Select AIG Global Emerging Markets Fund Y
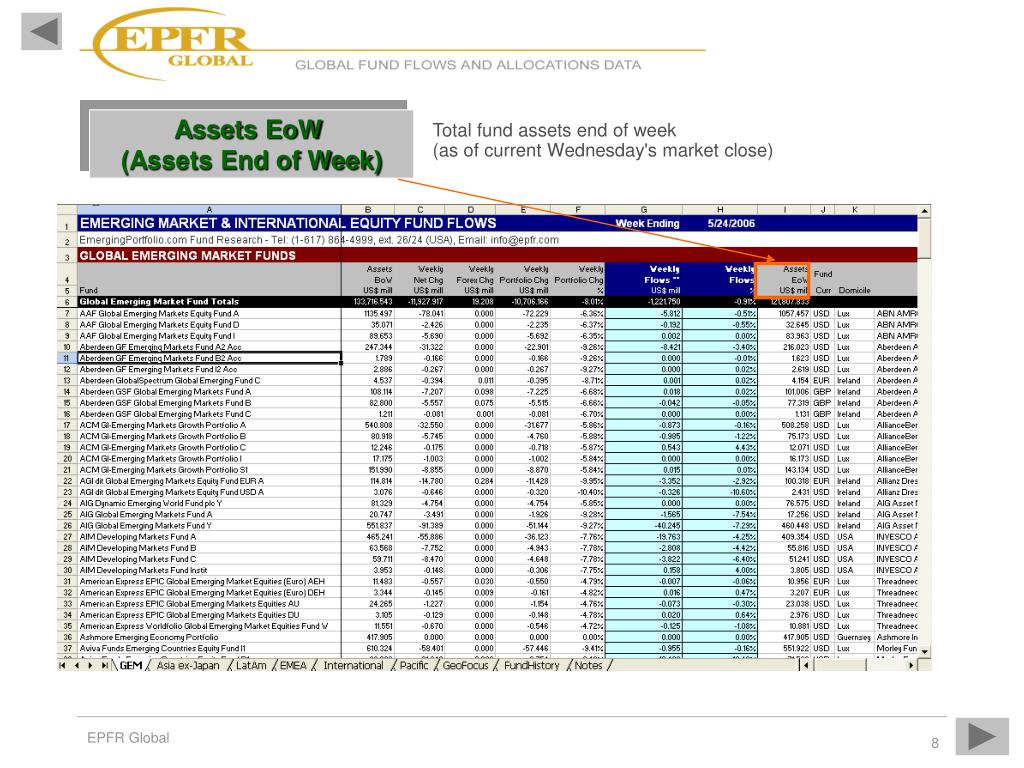 (146, 526)
